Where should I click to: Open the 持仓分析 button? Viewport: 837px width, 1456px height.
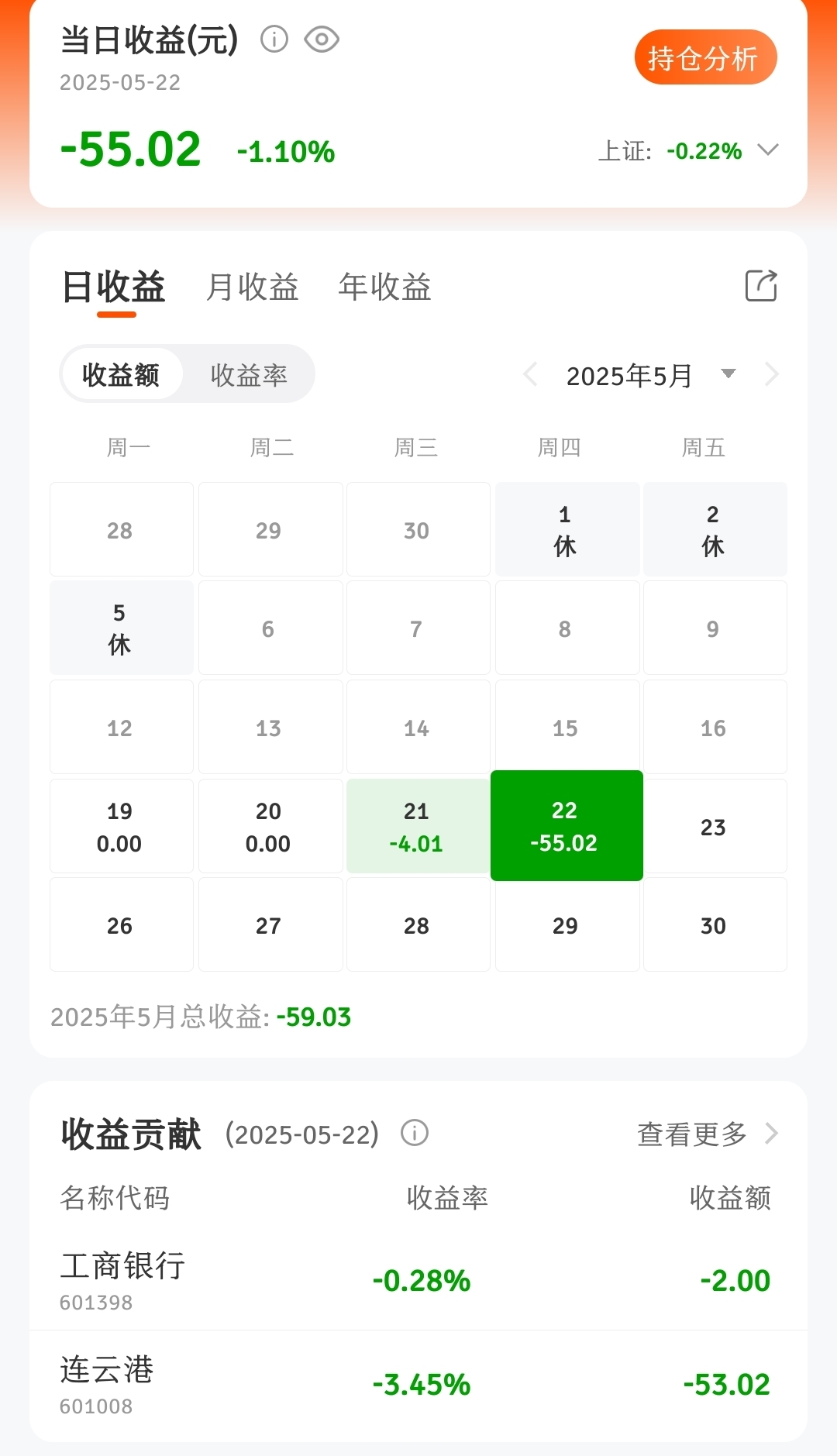(x=705, y=57)
